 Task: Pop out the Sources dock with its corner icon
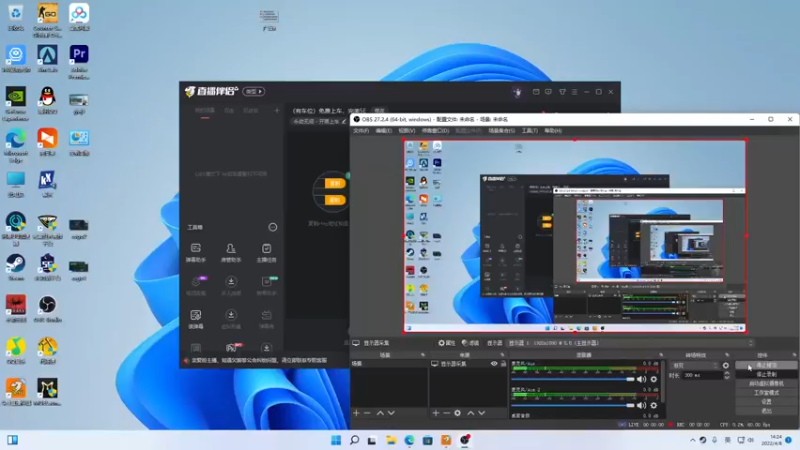click(503, 355)
